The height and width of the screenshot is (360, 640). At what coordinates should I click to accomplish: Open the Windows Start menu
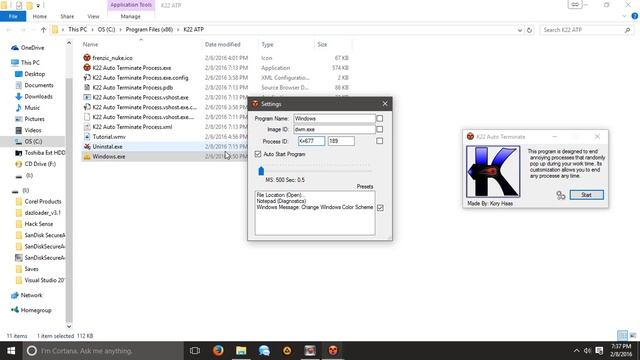point(11,351)
